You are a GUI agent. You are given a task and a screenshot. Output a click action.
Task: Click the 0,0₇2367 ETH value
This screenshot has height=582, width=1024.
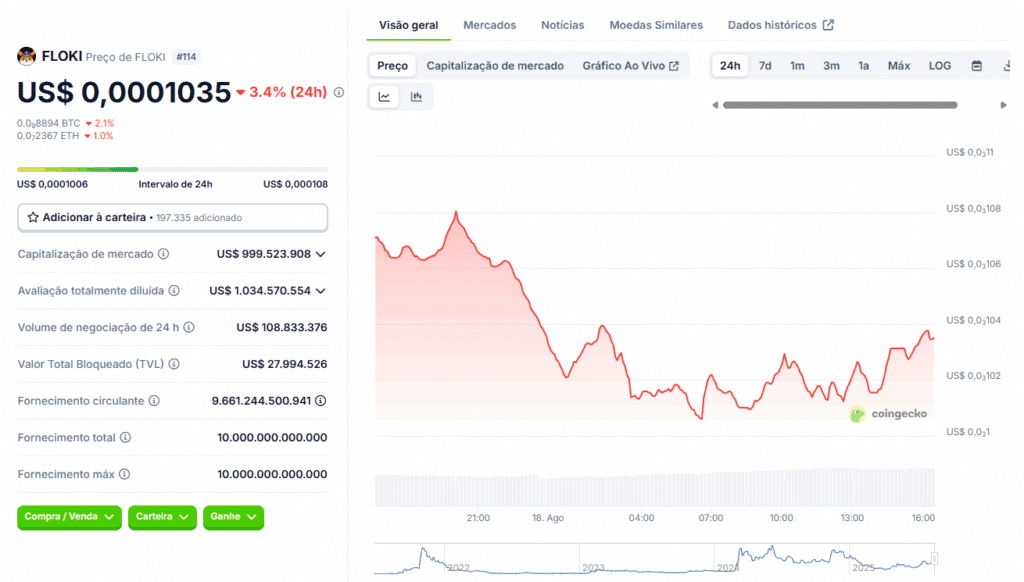[48, 136]
